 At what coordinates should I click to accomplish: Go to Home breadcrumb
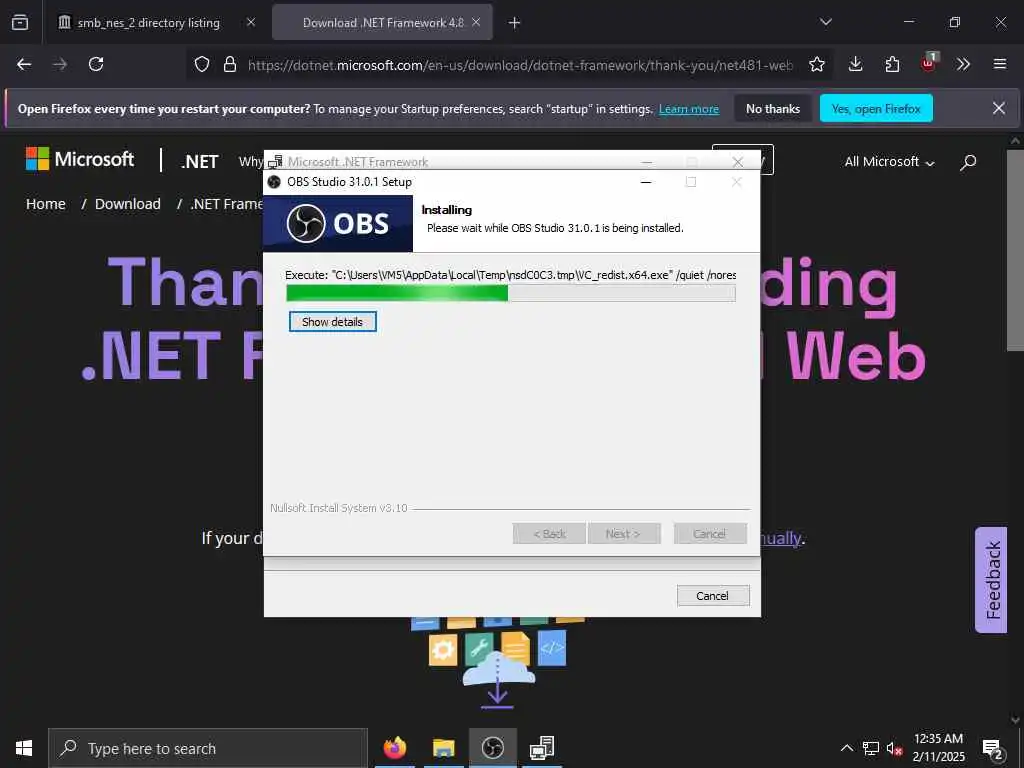(46, 204)
